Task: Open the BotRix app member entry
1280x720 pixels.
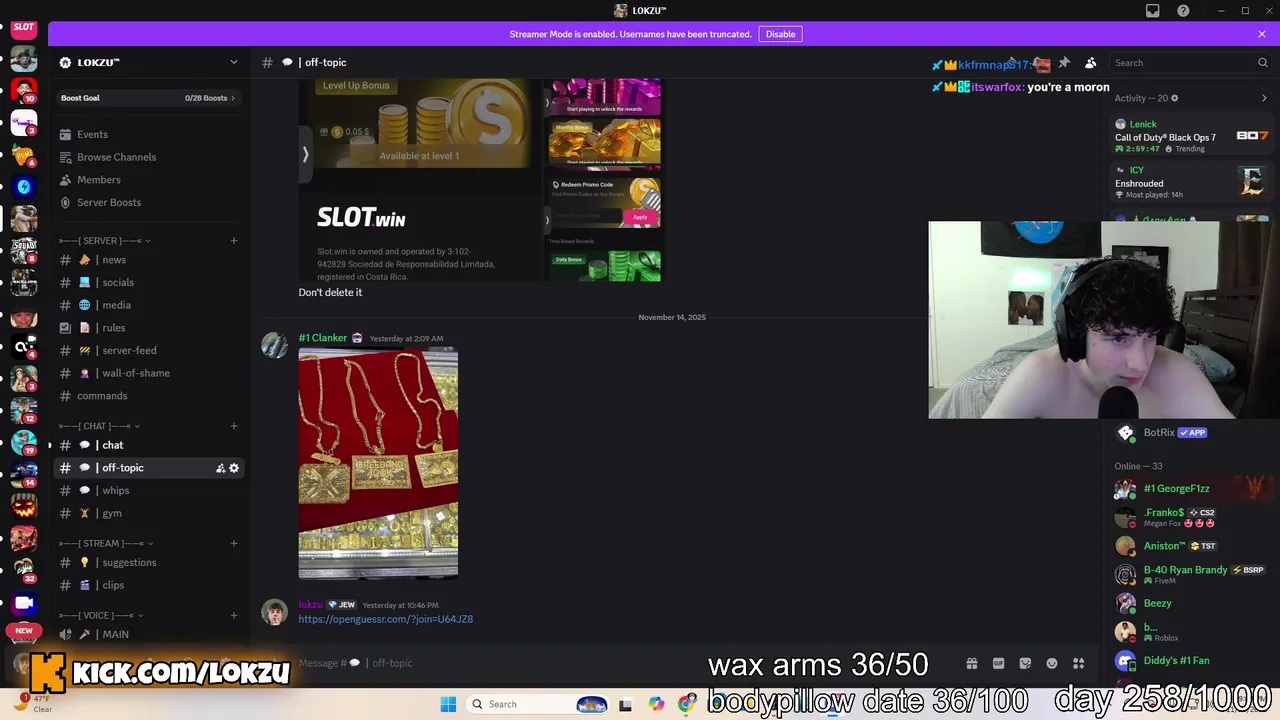Action: click(1192, 433)
